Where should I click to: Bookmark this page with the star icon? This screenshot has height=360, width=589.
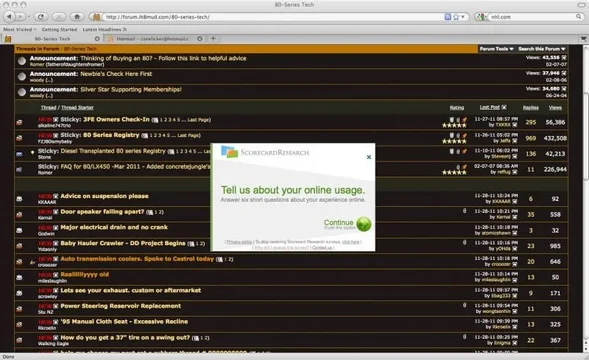point(456,17)
